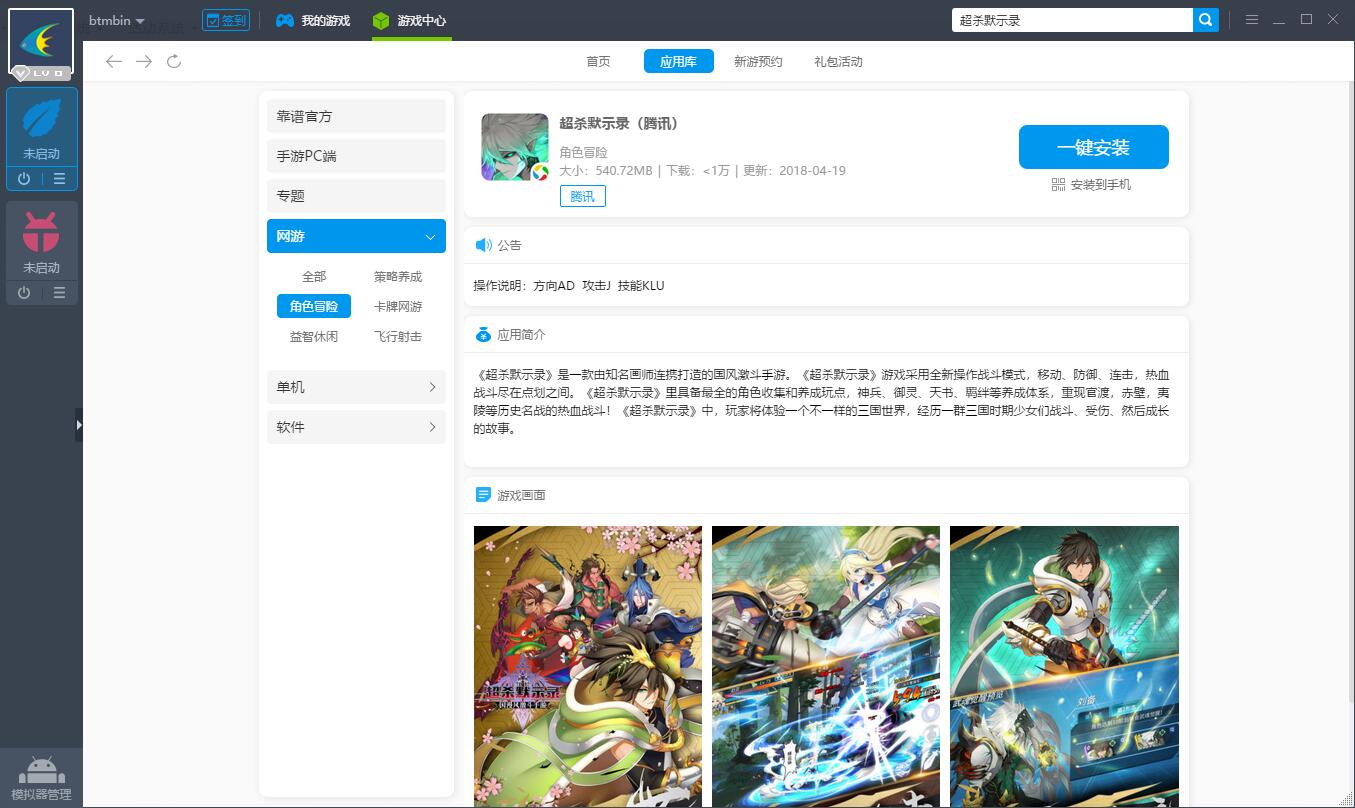This screenshot has height=808, width=1355.
Task: Select the 角色冒险 subcategory
Action: click(314, 306)
